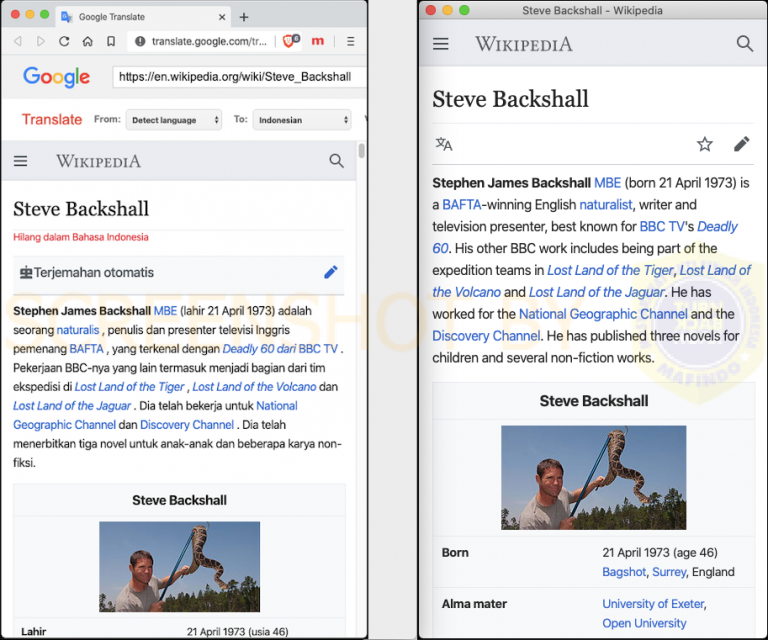Click 'Terjemahan otomatis' banner text
The image size is (768, 640).
point(94,272)
